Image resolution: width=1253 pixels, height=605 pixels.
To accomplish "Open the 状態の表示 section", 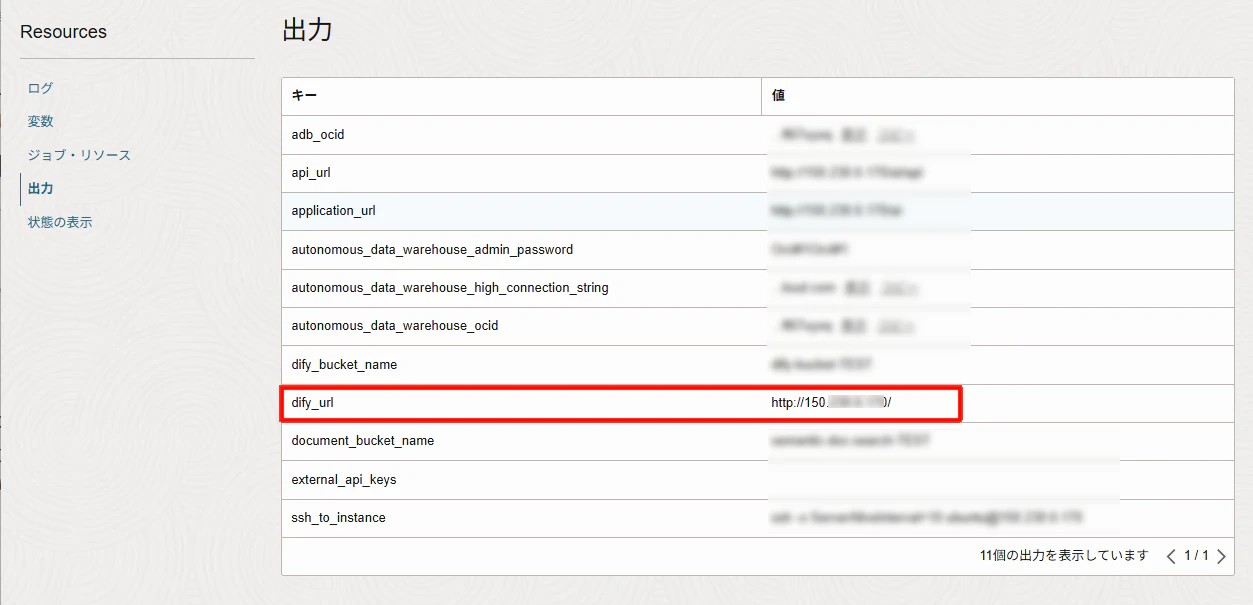I will pyautogui.click(x=60, y=222).
